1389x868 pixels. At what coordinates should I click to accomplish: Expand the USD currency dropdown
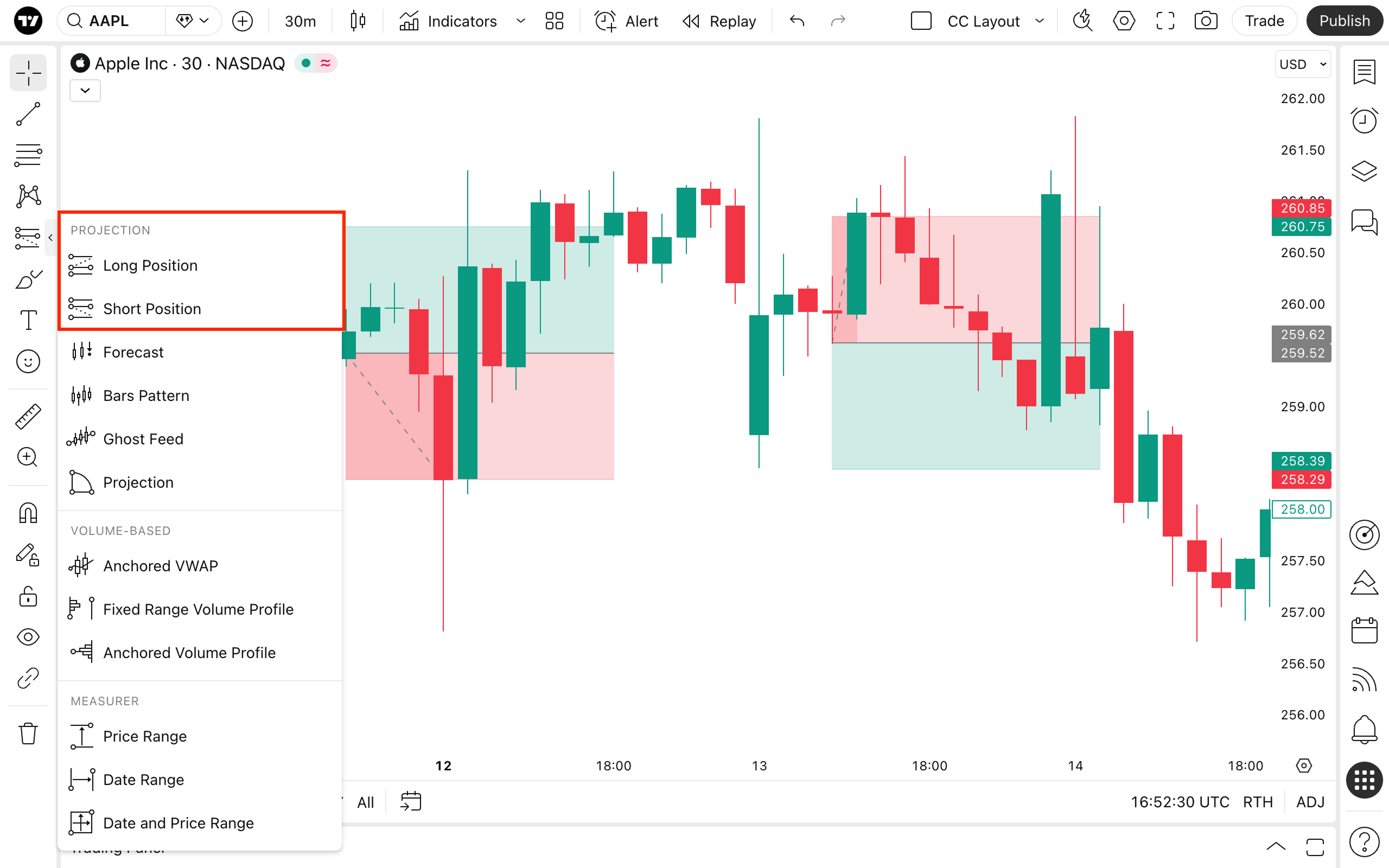1302,65
